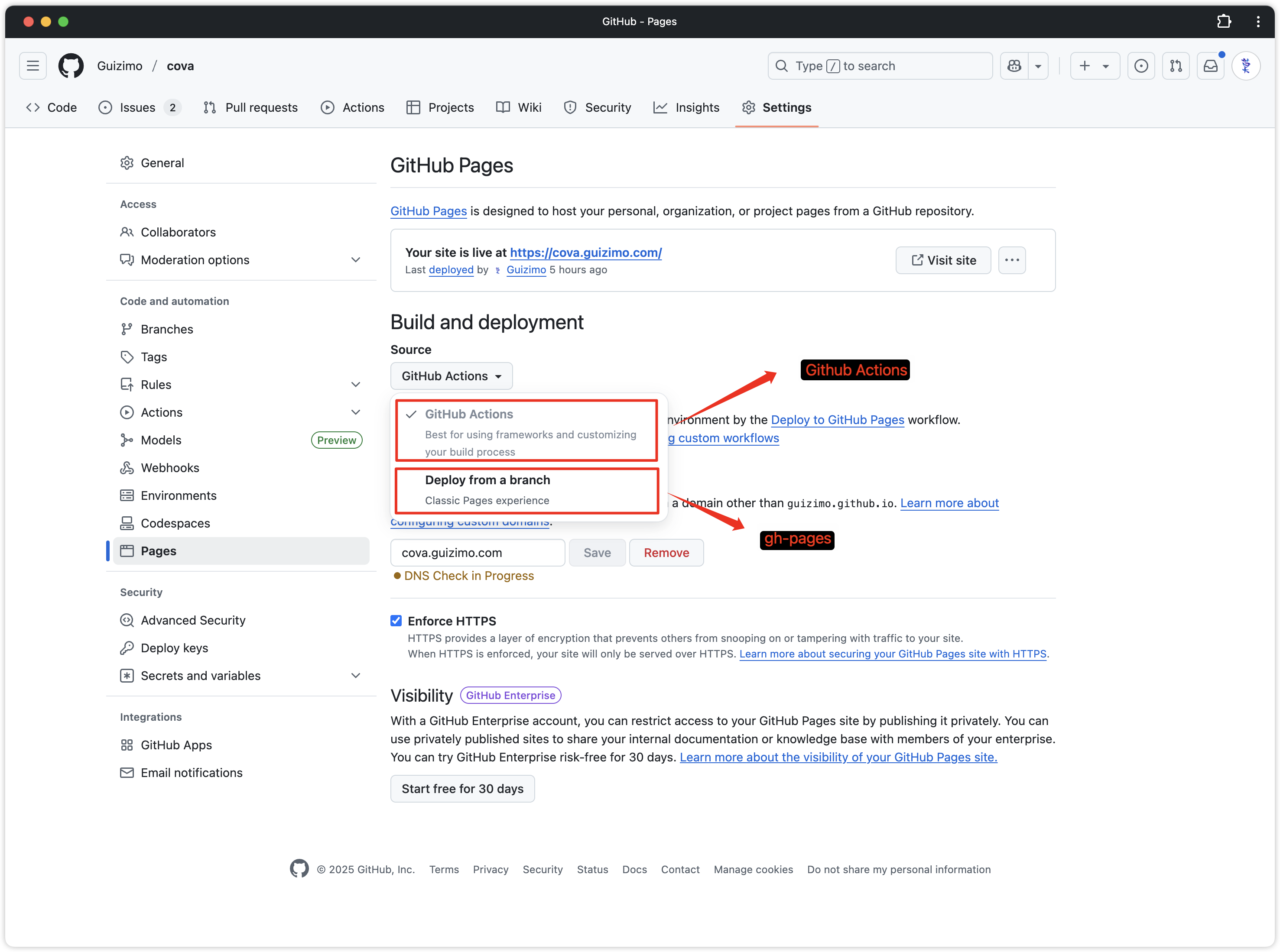Expand the sidebar Actions chevron

(356, 412)
